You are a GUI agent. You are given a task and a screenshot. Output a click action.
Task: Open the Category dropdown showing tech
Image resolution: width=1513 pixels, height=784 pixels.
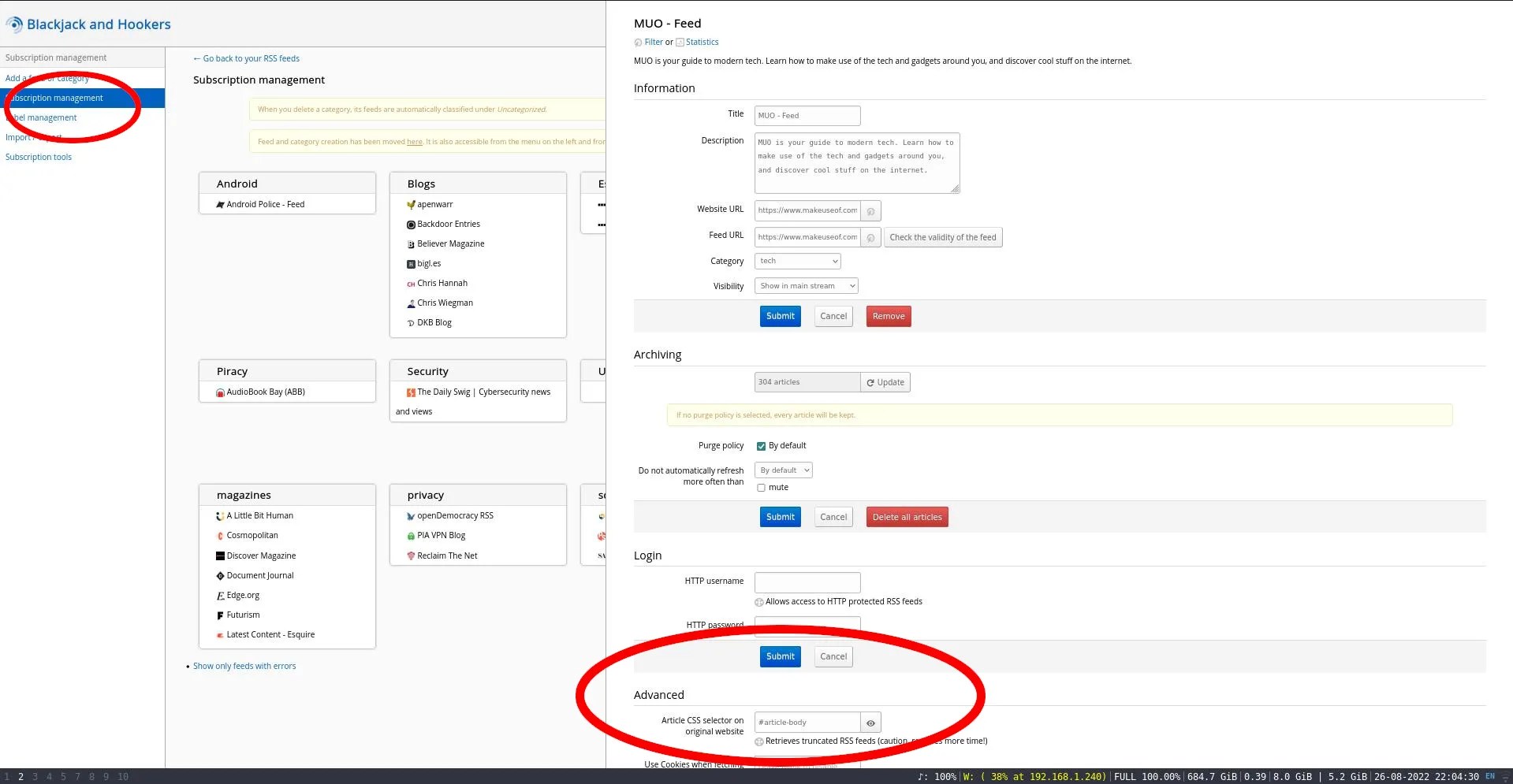(x=797, y=261)
